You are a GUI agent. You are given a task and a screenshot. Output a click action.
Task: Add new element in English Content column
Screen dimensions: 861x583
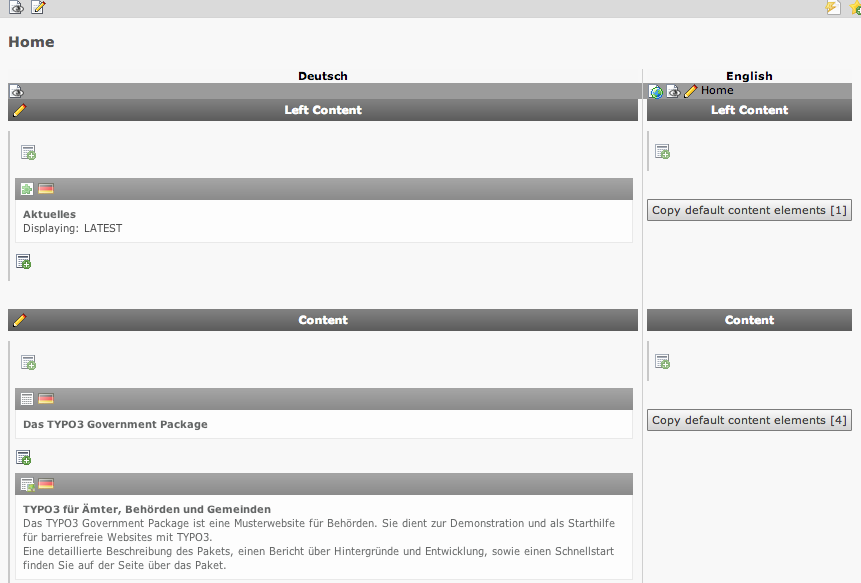(662, 362)
